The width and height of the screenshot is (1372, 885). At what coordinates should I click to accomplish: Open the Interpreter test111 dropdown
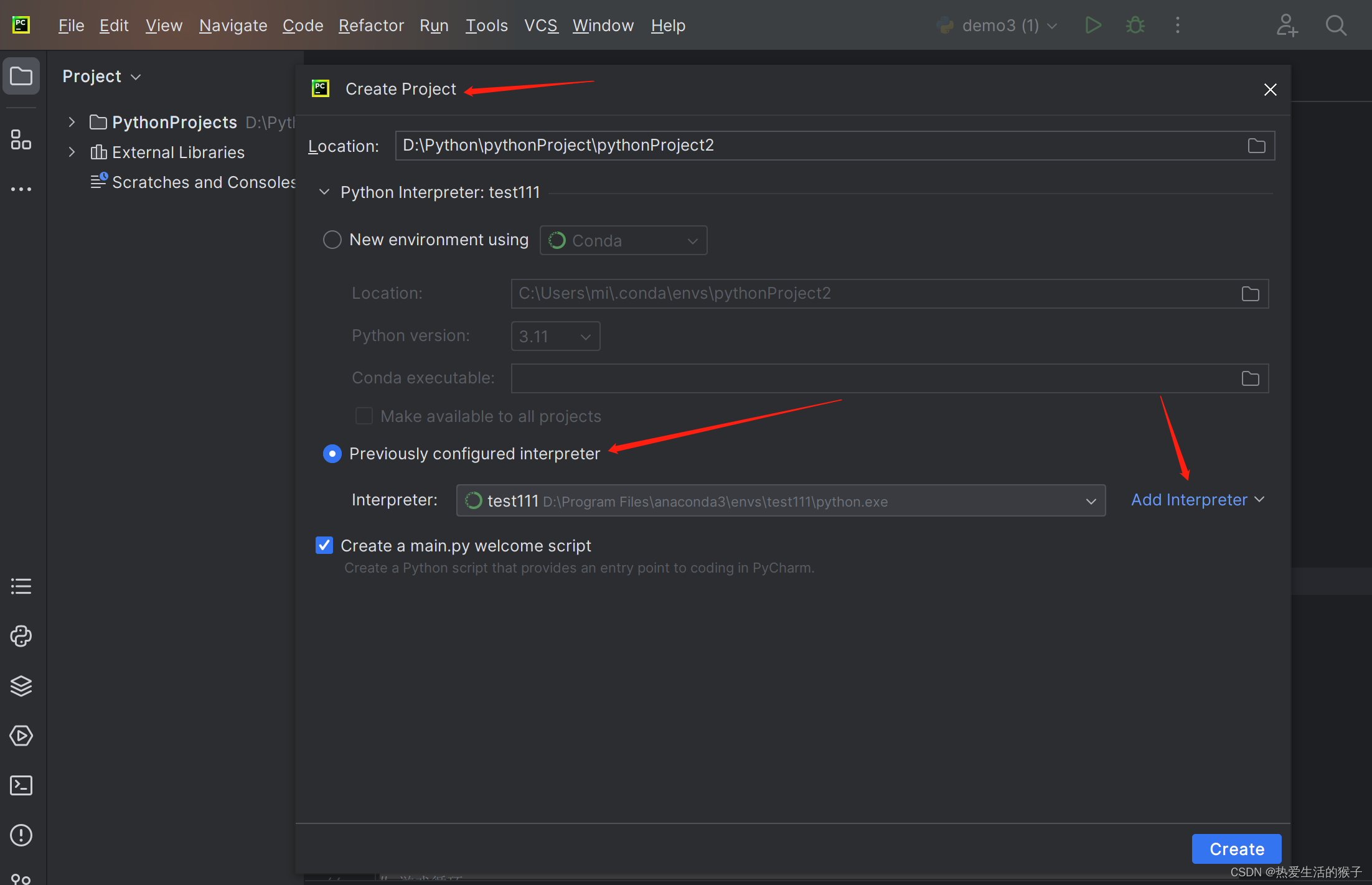click(781, 500)
